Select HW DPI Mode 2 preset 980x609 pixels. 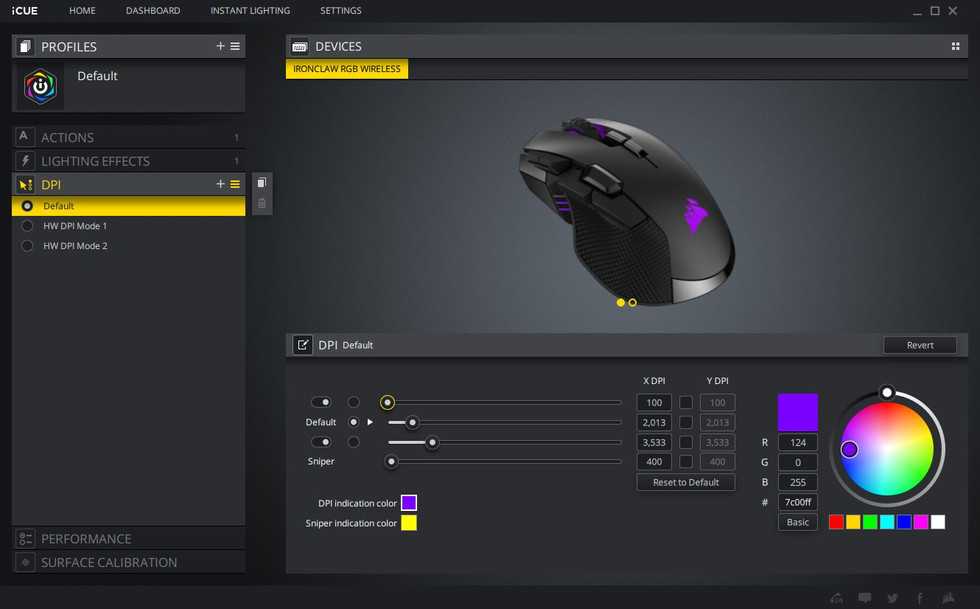[128, 246]
